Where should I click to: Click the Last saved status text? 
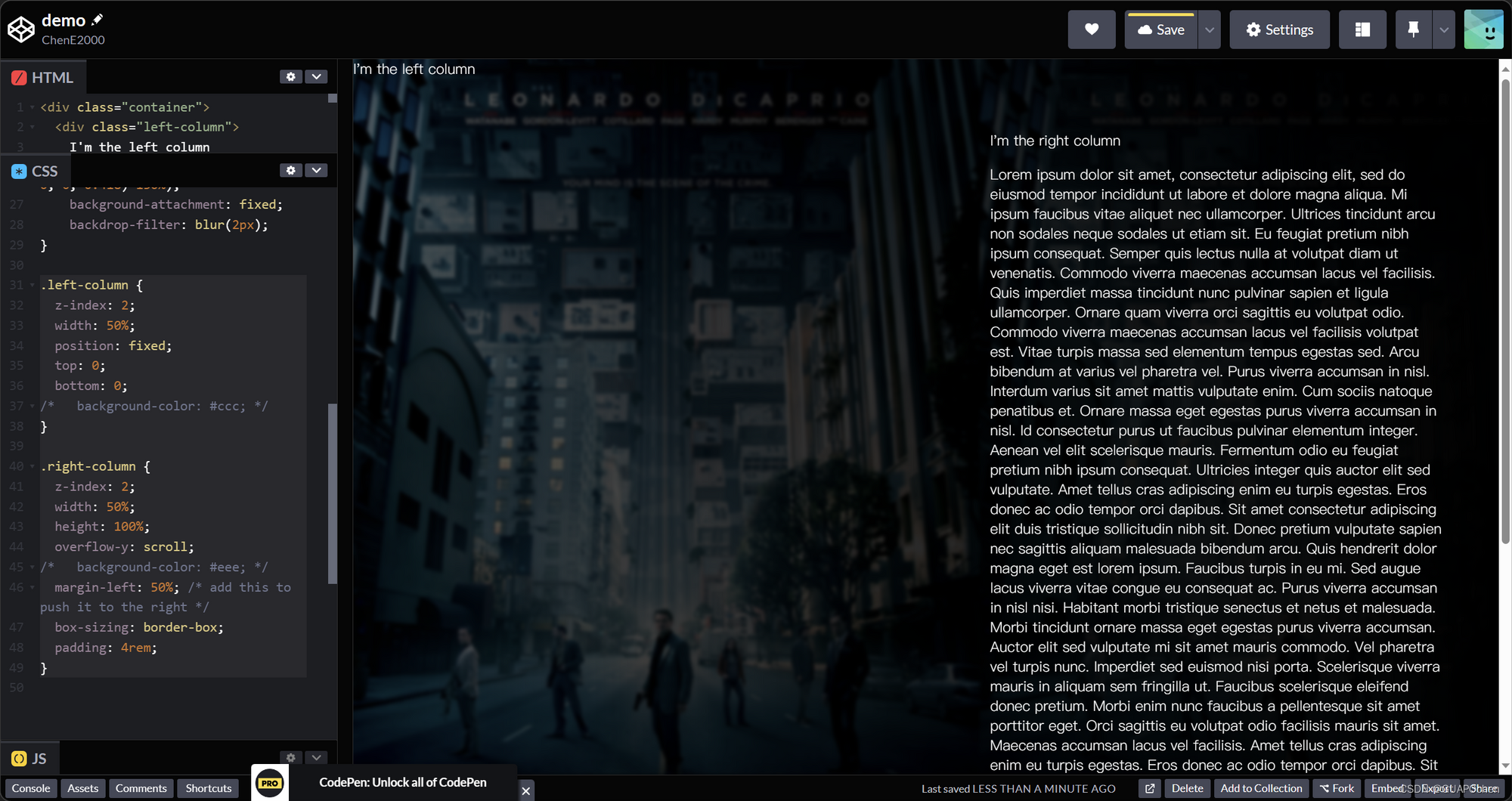point(1018,789)
